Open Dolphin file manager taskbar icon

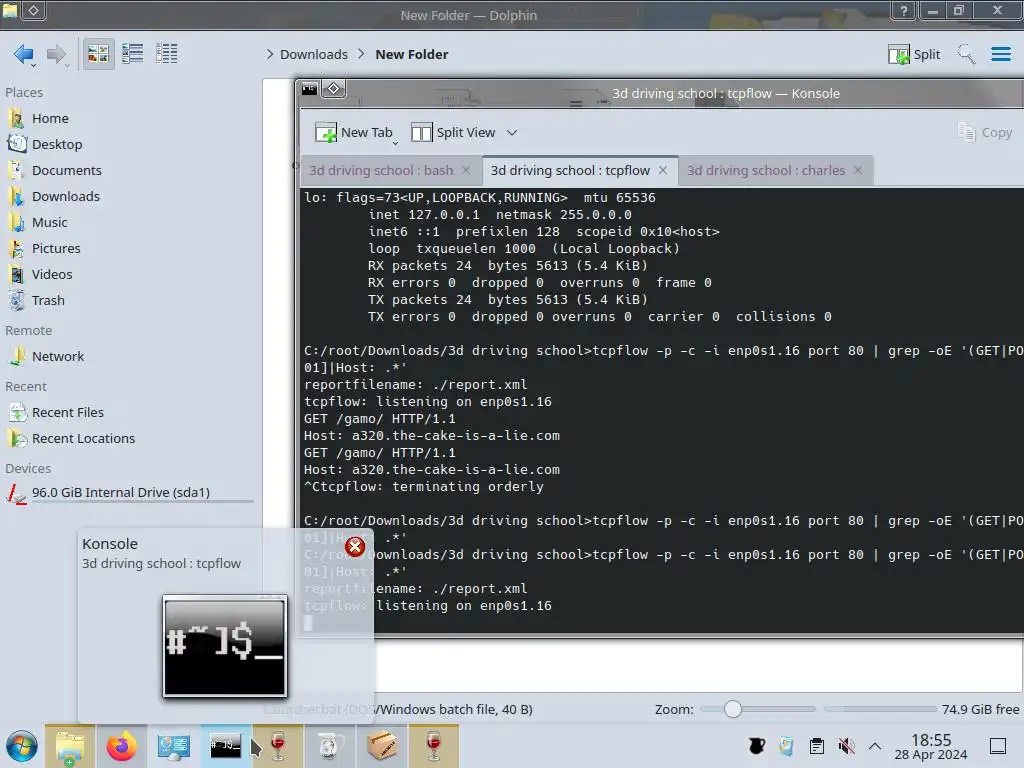tap(70, 746)
